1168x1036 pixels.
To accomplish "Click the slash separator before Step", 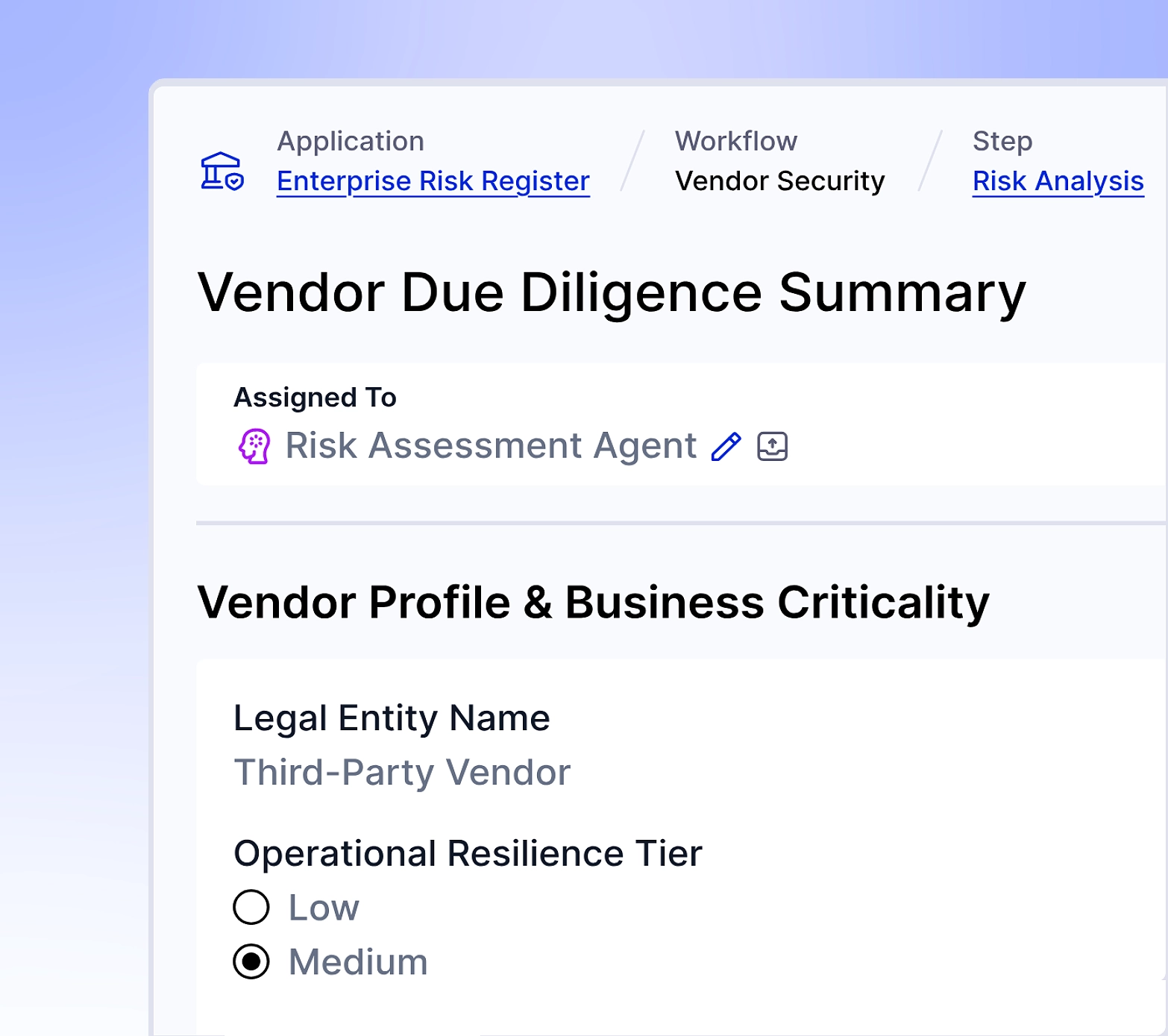I will coord(930,161).
